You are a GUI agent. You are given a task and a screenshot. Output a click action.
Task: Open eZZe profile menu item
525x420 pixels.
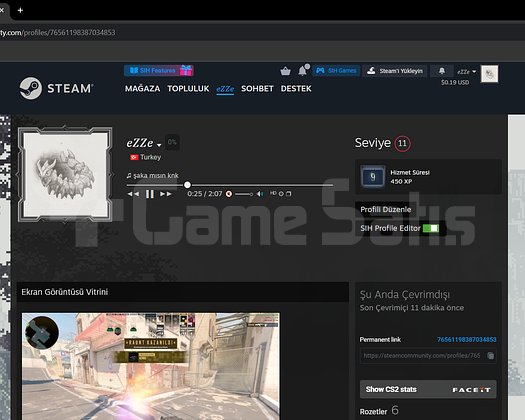[225, 89]
